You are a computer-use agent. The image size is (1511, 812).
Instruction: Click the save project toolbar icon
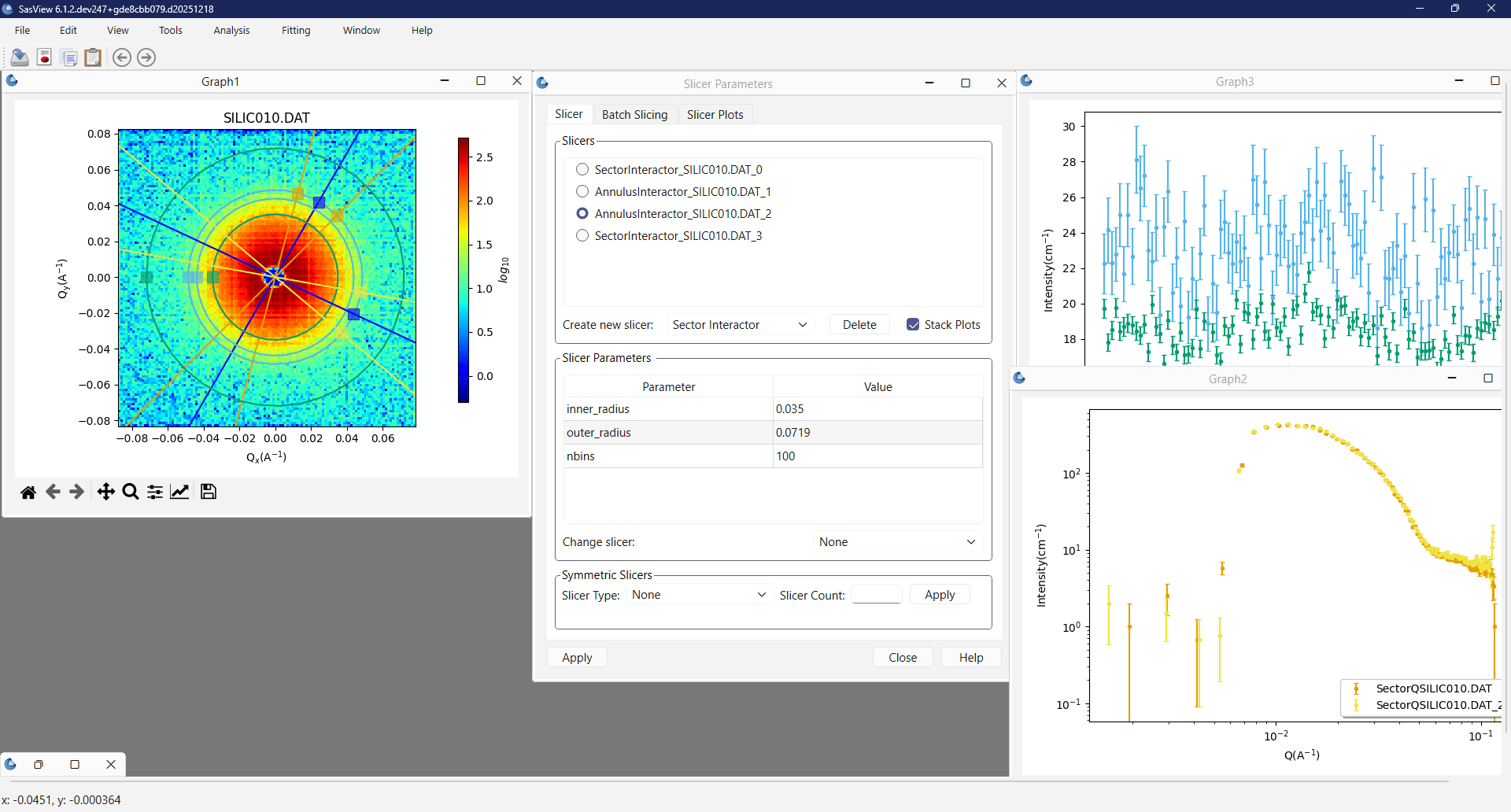[20, 57]
